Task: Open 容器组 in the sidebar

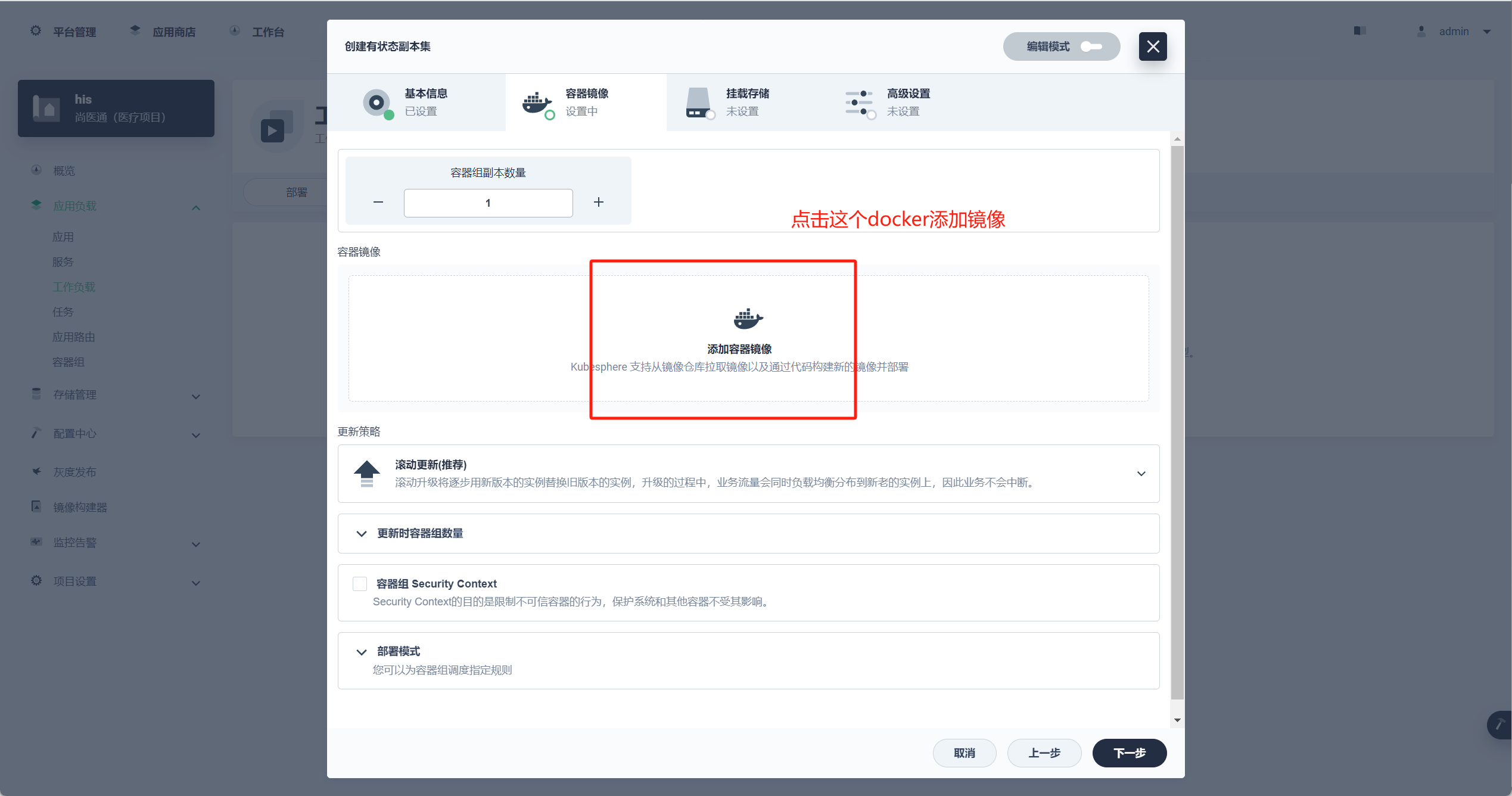Action: pyautogui.click(x=69, y=362)
